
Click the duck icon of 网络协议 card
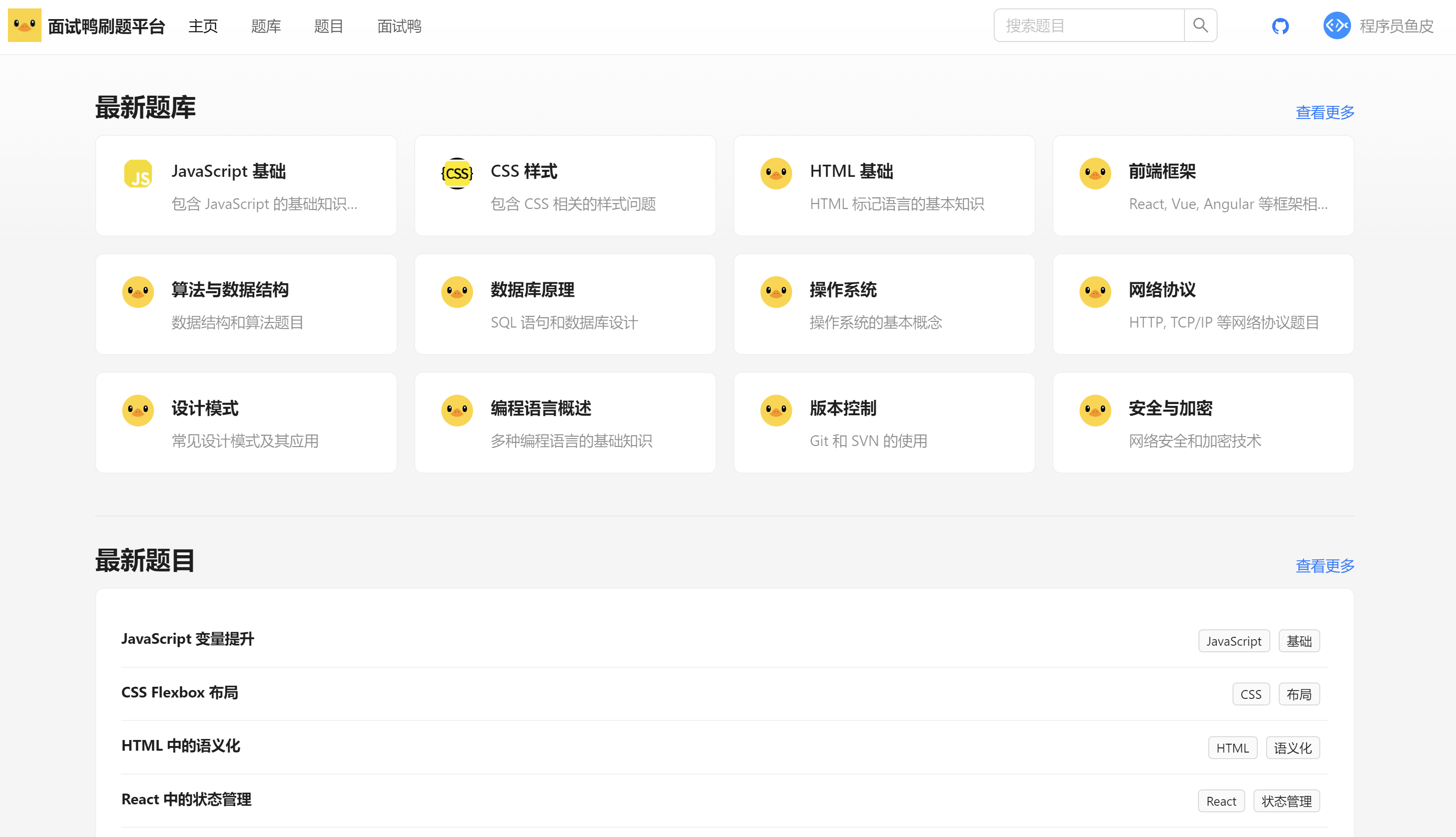[1095, 292]
